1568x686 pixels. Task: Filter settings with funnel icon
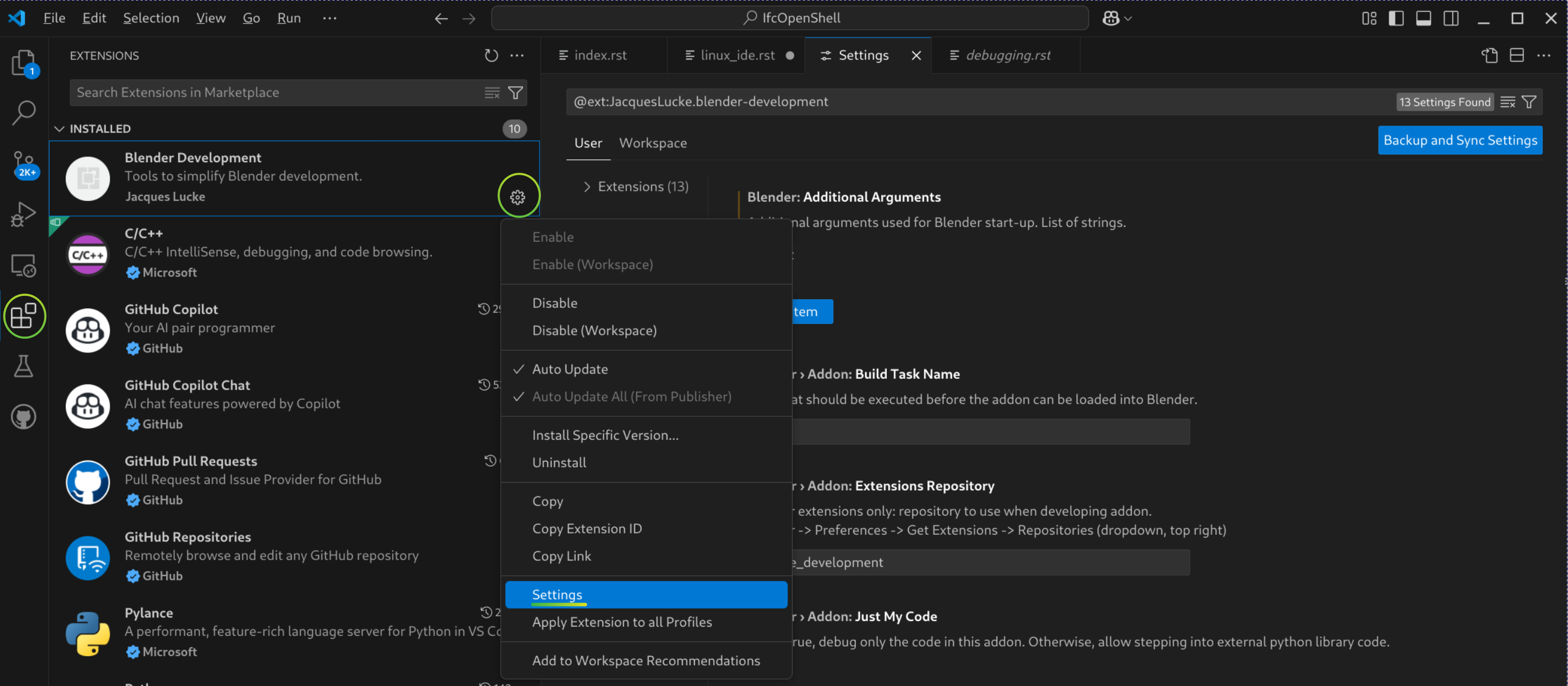point(1529,102)
